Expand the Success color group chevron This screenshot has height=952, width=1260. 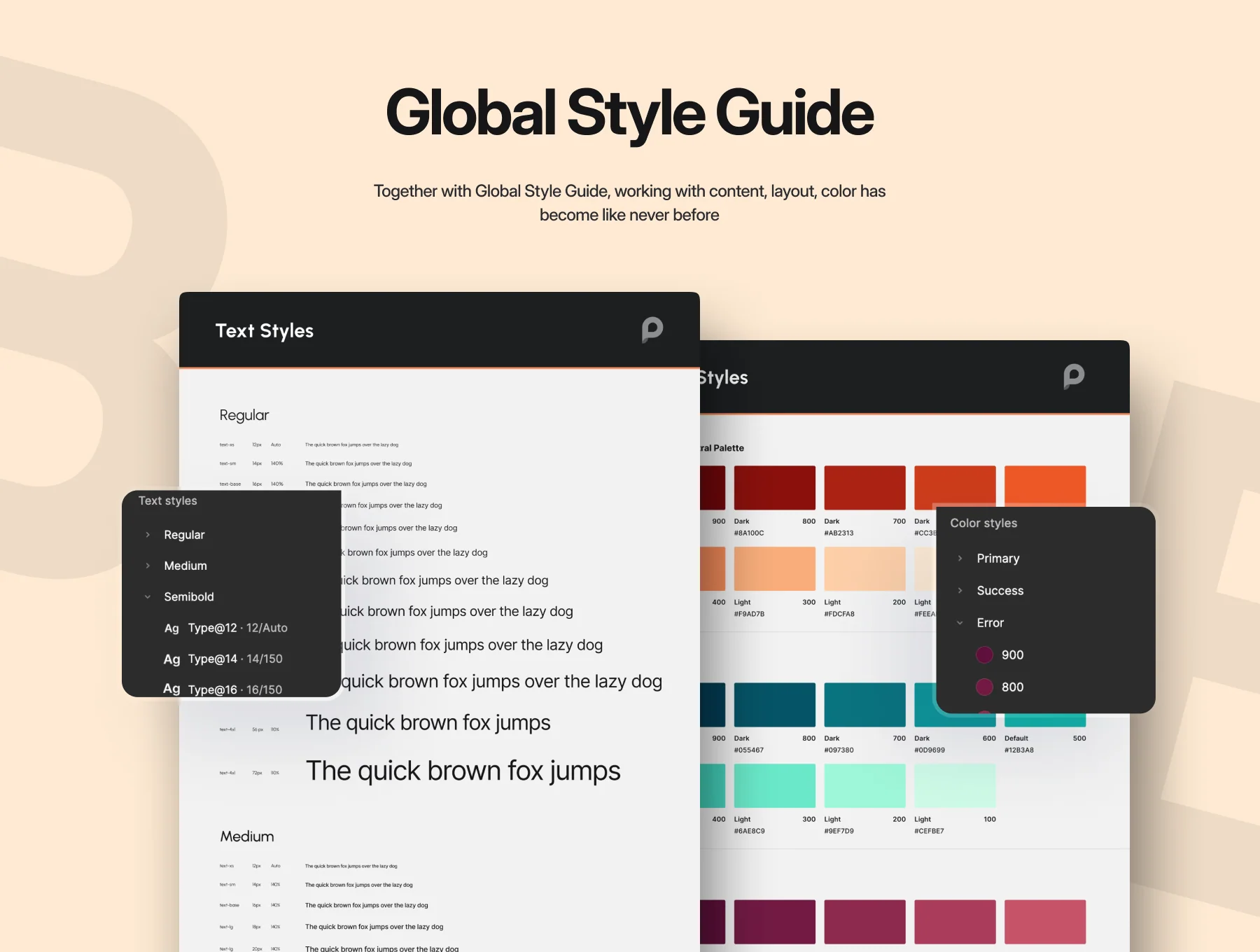pos(960,591)
